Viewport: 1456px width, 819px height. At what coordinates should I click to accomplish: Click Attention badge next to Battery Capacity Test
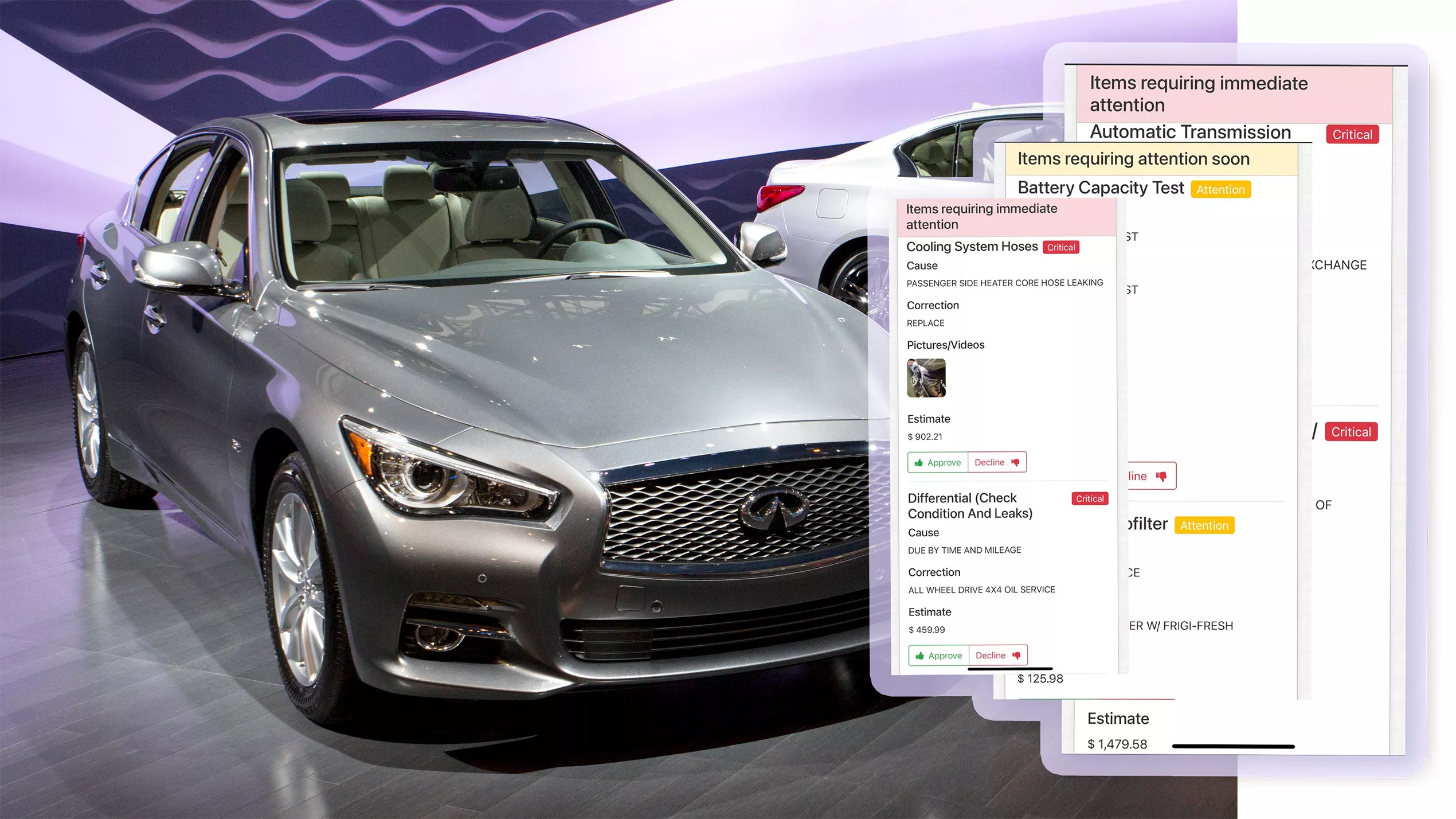point(1220,190)
